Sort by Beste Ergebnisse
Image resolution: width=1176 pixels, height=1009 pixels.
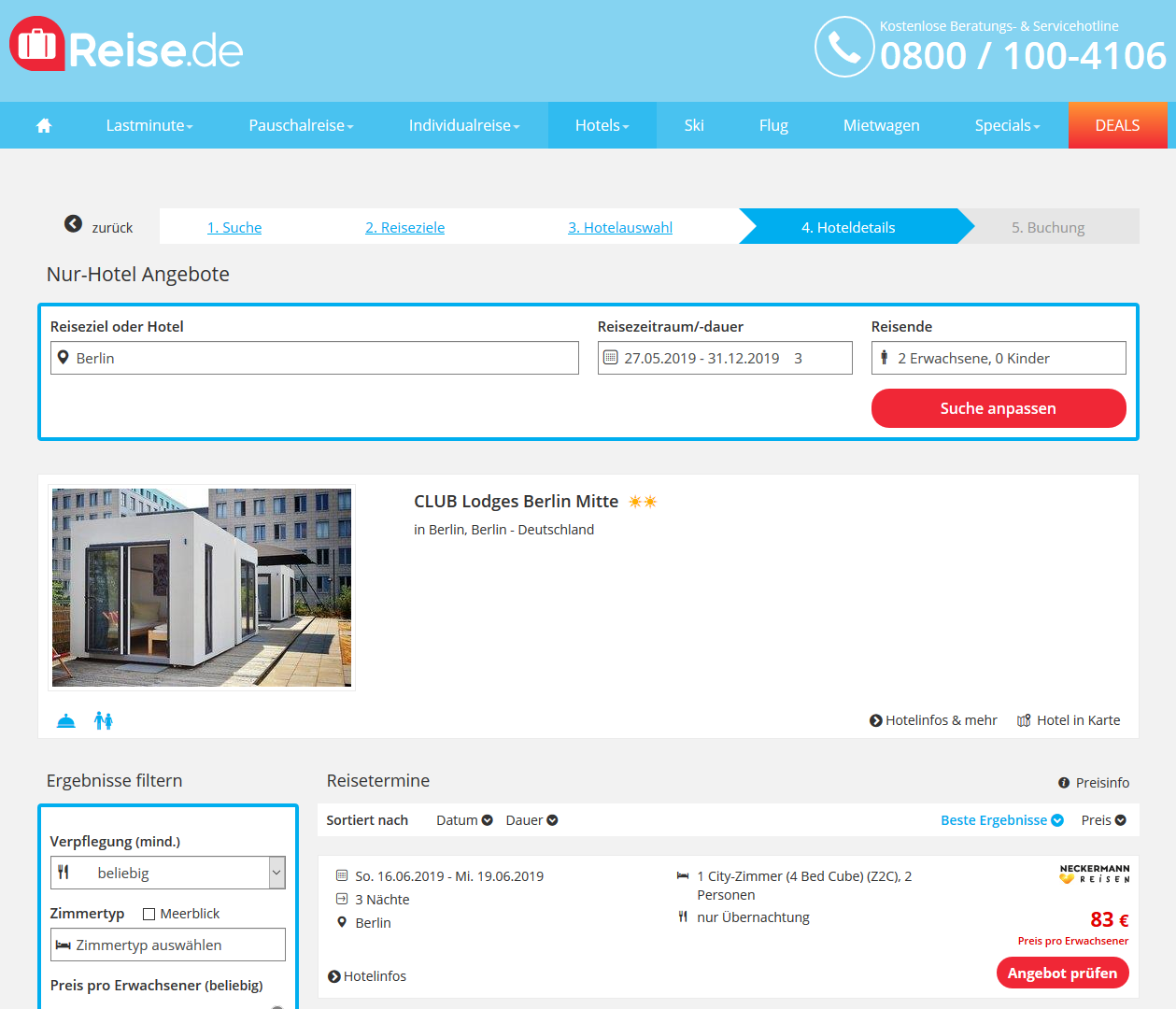(x=1002, y=820)
